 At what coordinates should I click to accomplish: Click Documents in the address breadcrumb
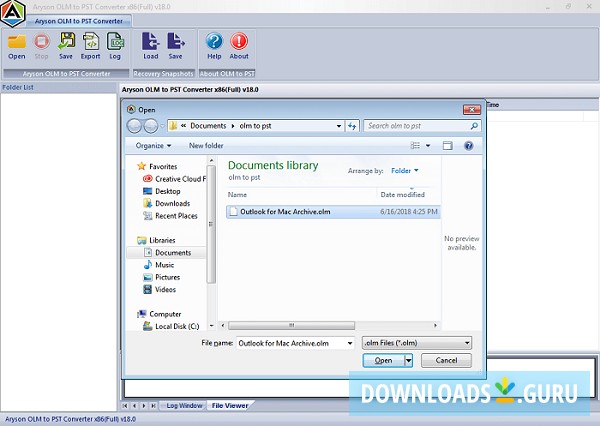208,126
